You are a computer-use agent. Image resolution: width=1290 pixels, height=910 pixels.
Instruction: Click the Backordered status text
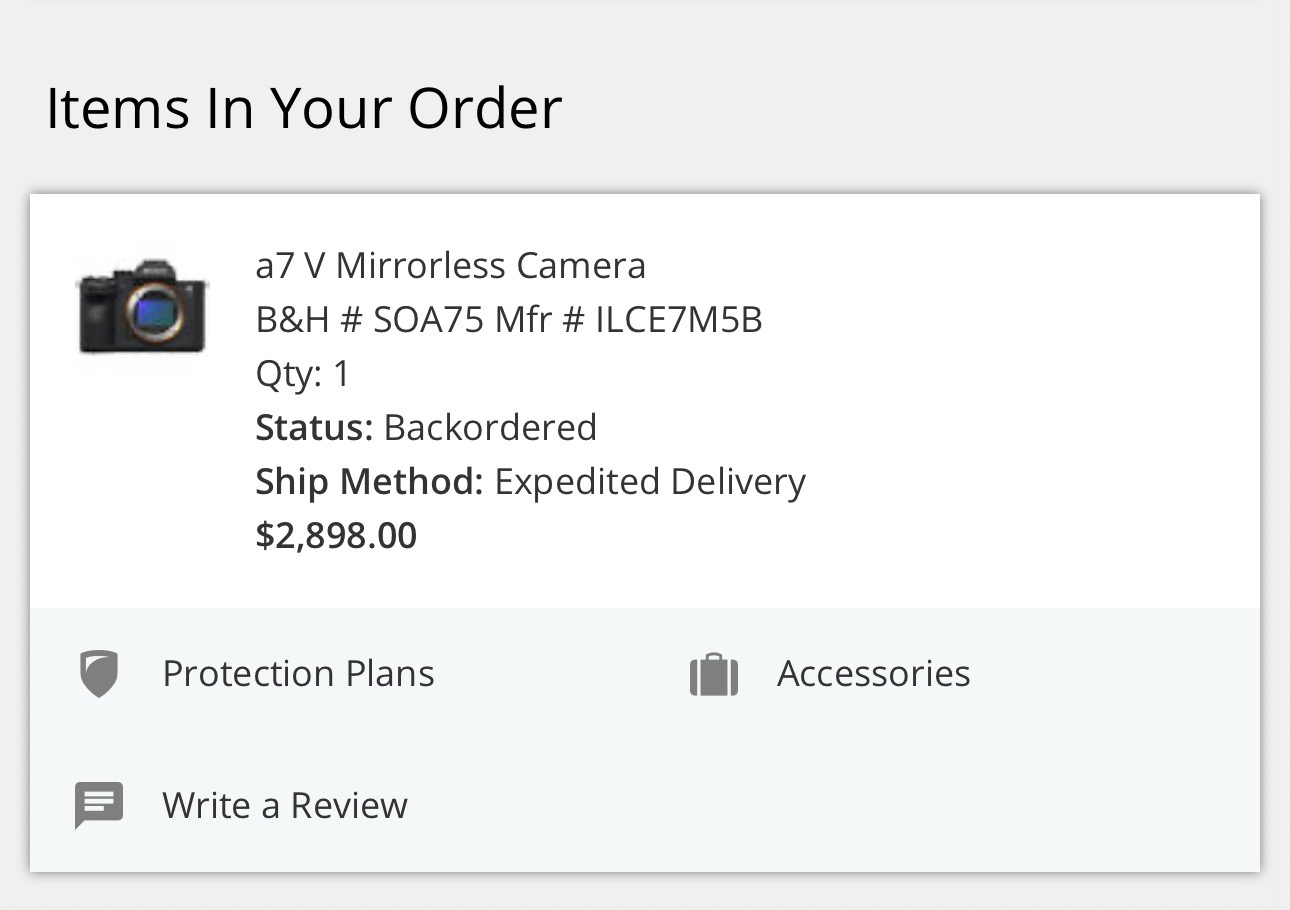click(490, 428)
